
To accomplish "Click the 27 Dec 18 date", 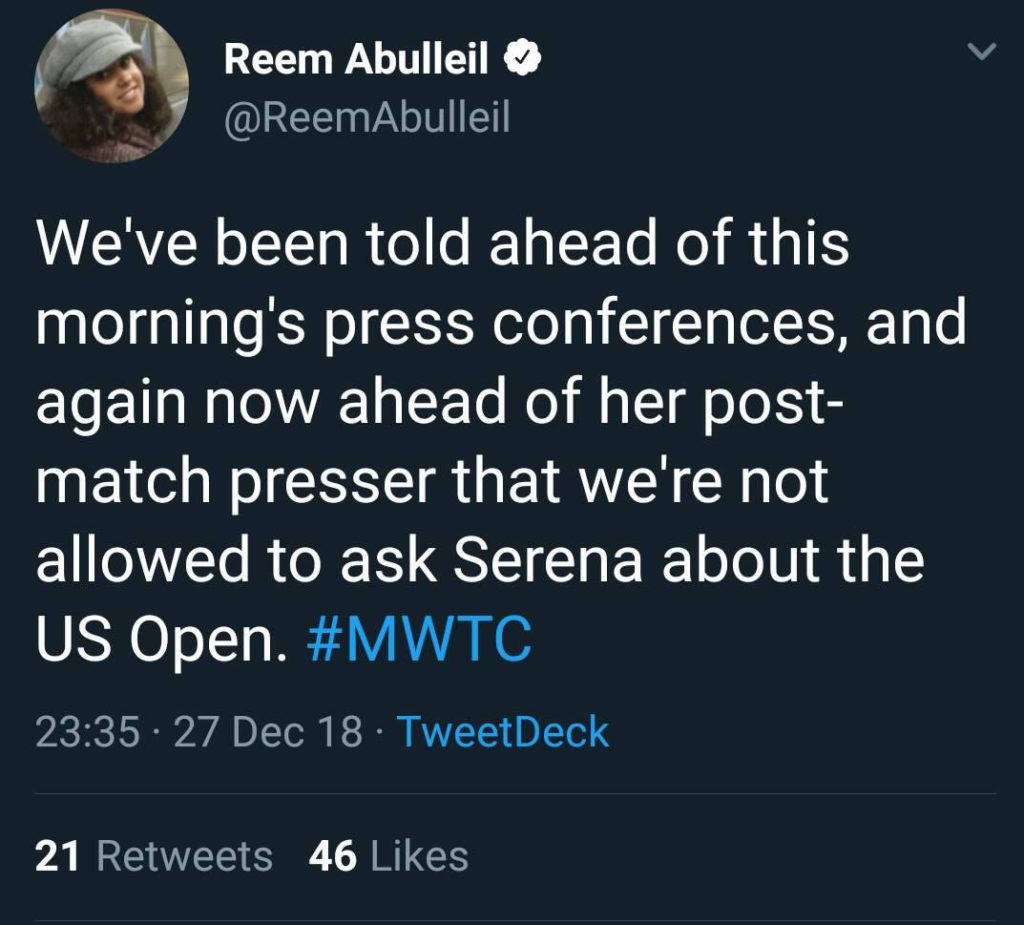I will click(268, 732).
